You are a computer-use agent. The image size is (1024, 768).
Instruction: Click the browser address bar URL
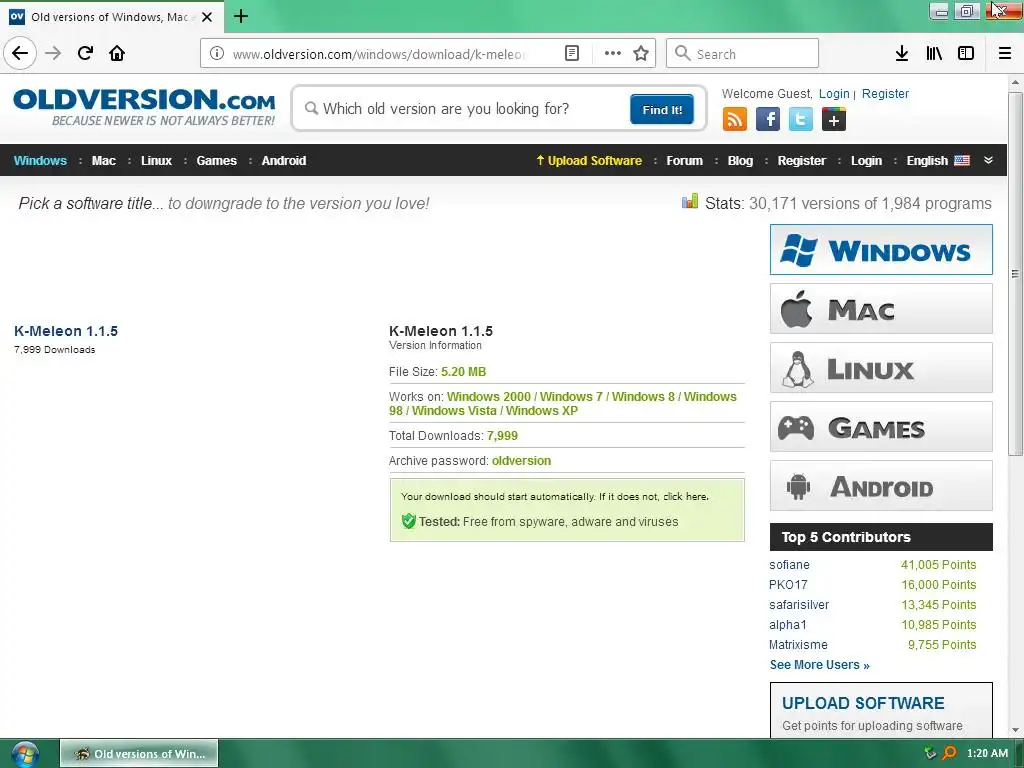click(379, 54)
